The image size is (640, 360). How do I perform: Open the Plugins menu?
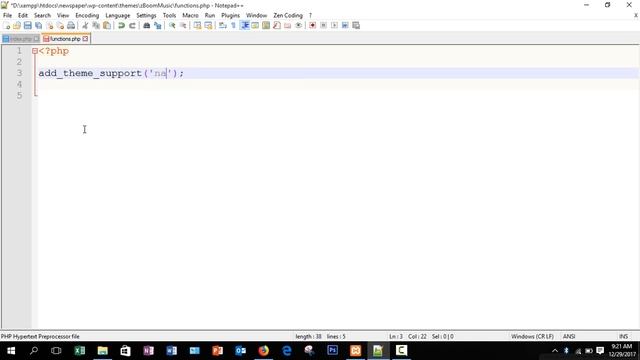[231, 16]
